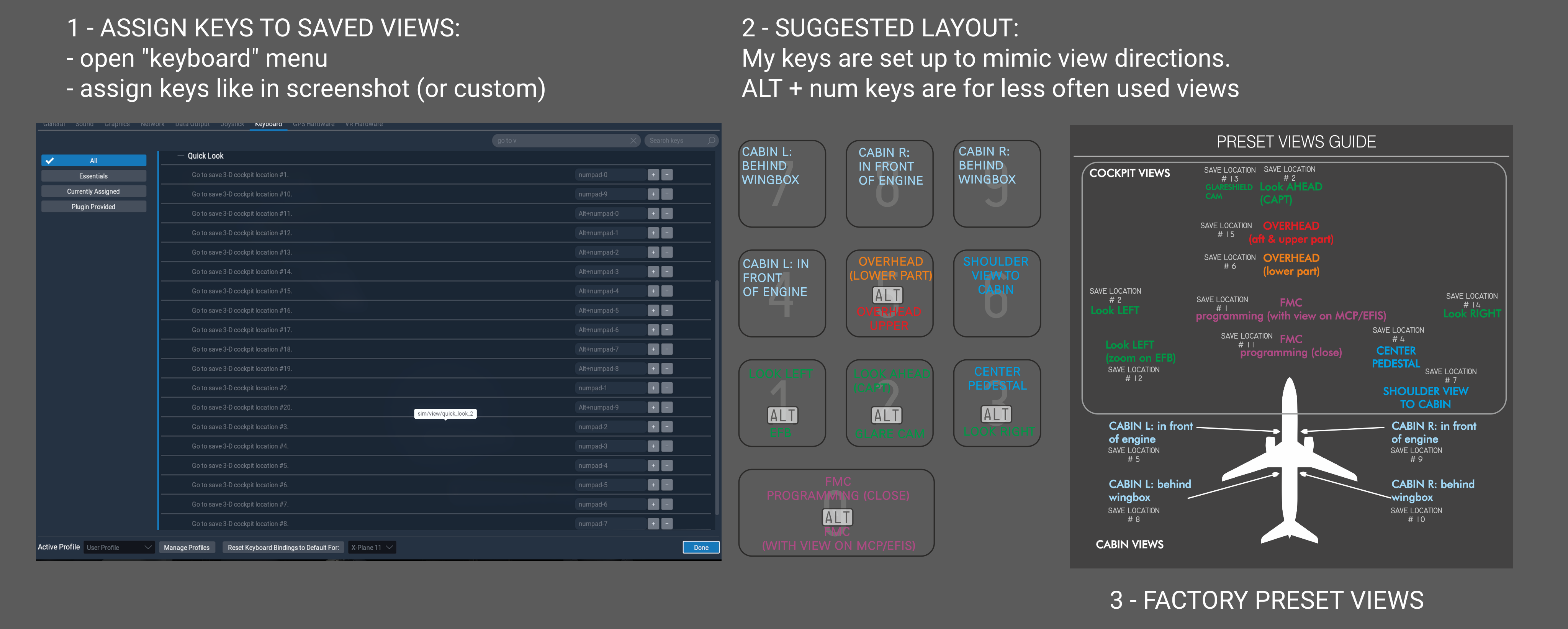The height and width of the screenshot is (629, 1568).
Task: Add key binding for cockpit location #20
Action: click(653, 407)
